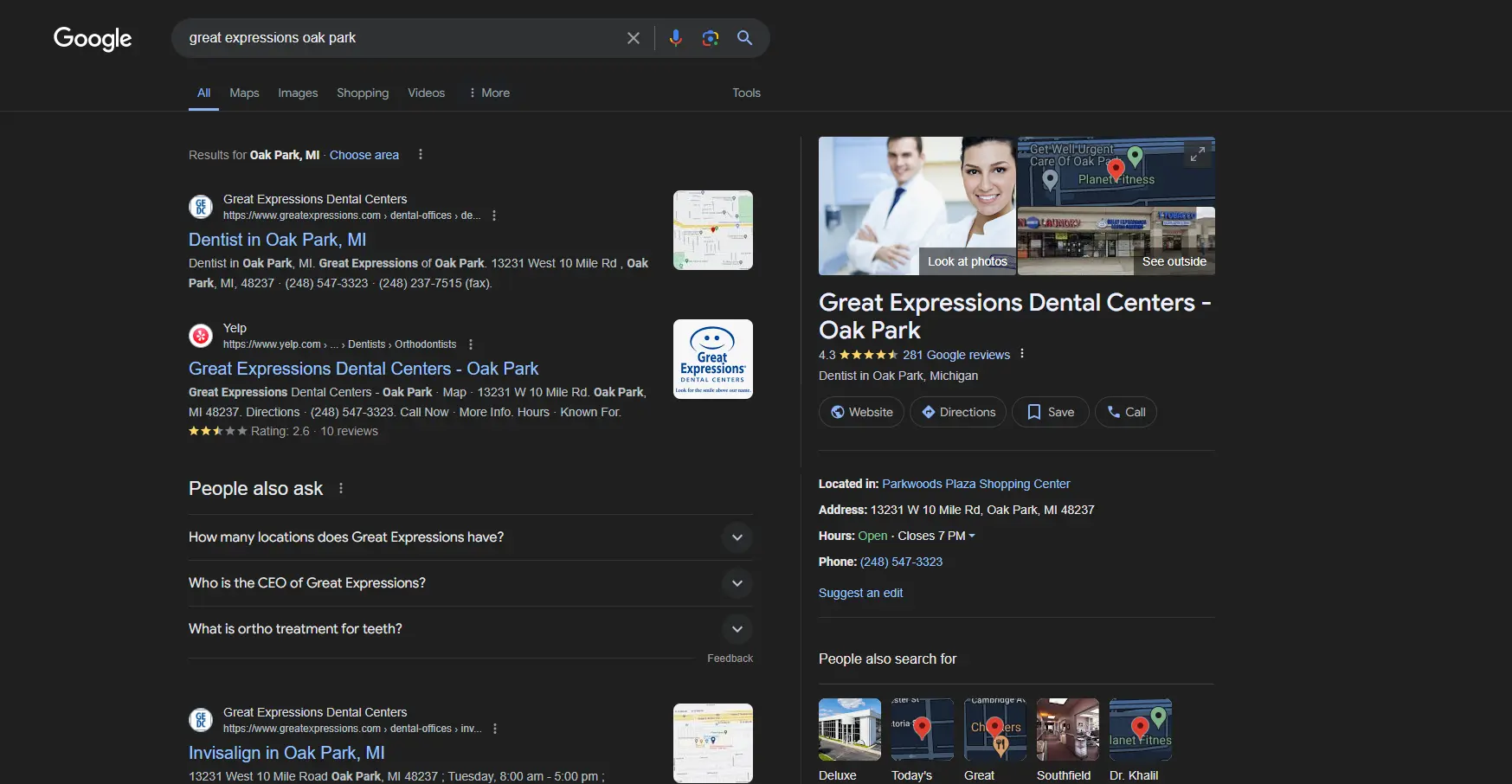Switch to the Shopping tab
Image resolution: width=1512 pixels, height=784 pixels.
pos(363,93)
